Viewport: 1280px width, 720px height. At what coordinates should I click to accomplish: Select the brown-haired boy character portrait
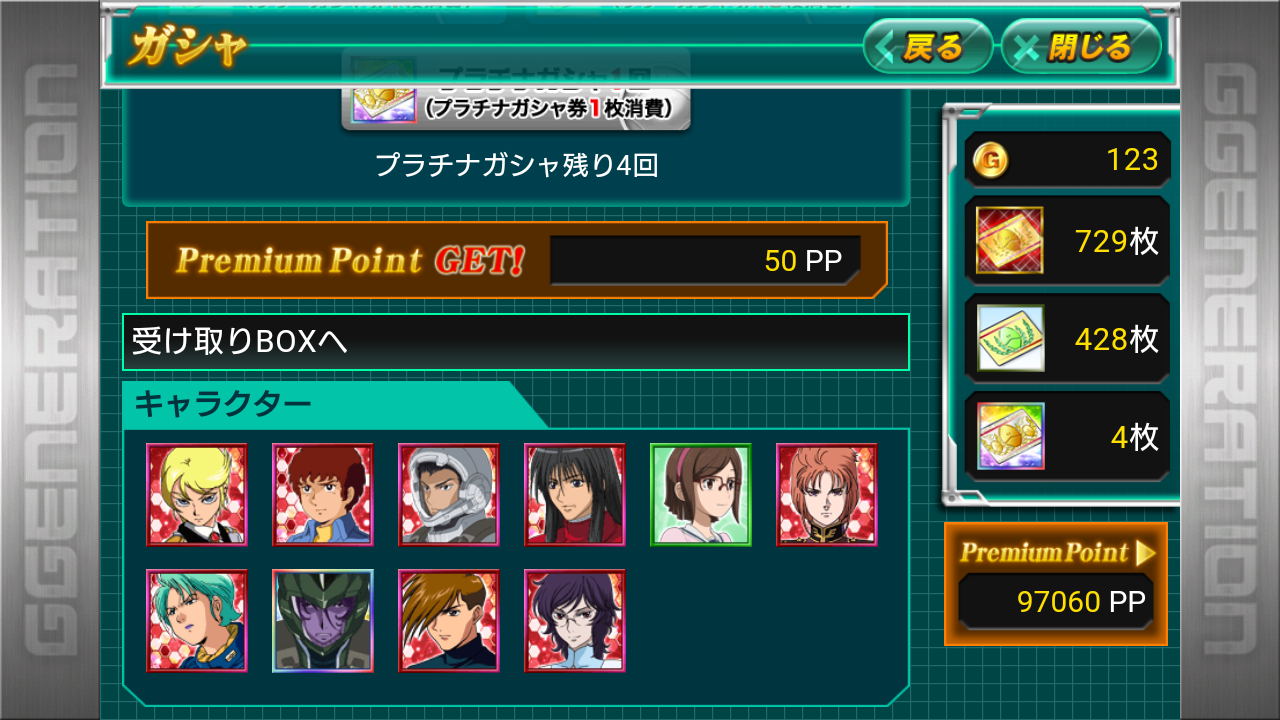(322, 495)
